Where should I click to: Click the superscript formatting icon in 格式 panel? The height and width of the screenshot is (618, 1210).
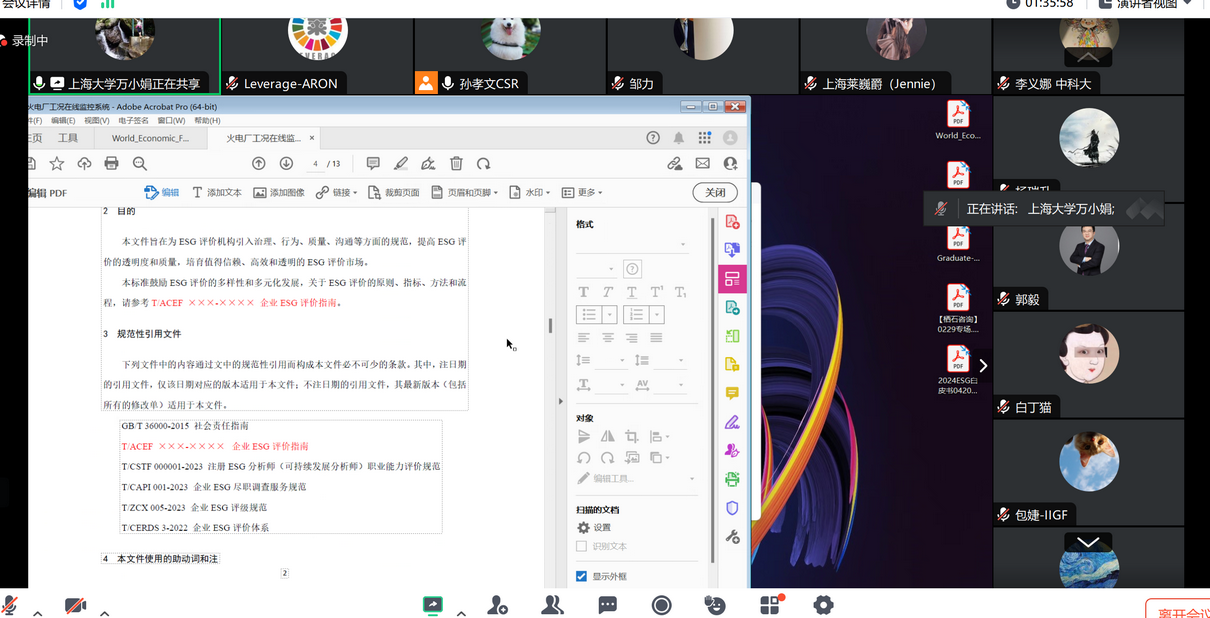pyautogui.click(x=654, y=290)
